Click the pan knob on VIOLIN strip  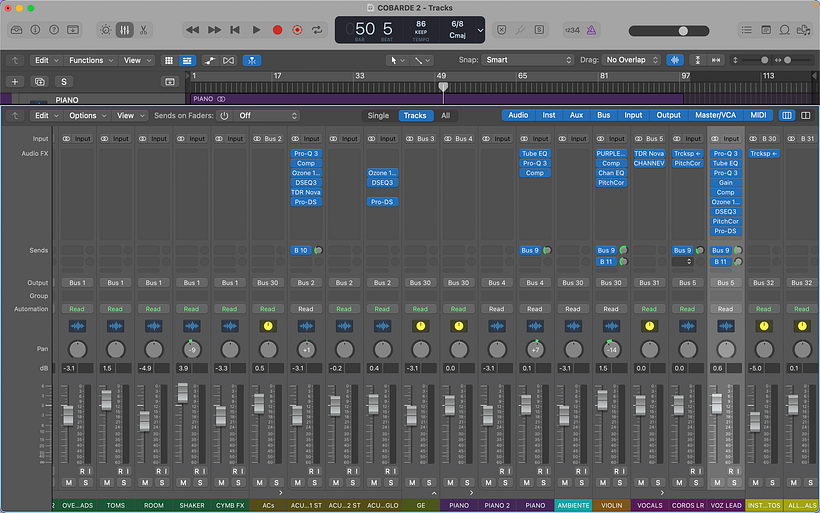pyautogui.click(x=611, y=349)
